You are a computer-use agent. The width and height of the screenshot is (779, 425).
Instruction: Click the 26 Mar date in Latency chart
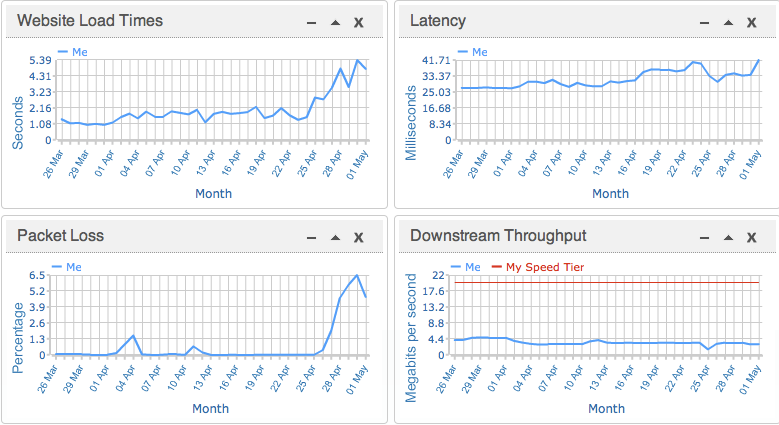(x=453, y=165)
